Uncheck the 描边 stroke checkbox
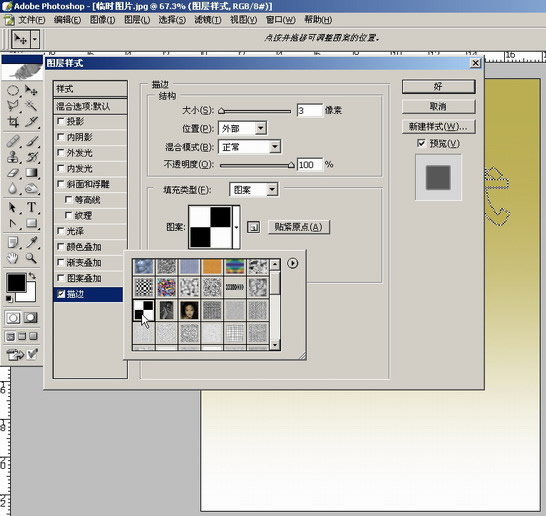 pos(61,294)
